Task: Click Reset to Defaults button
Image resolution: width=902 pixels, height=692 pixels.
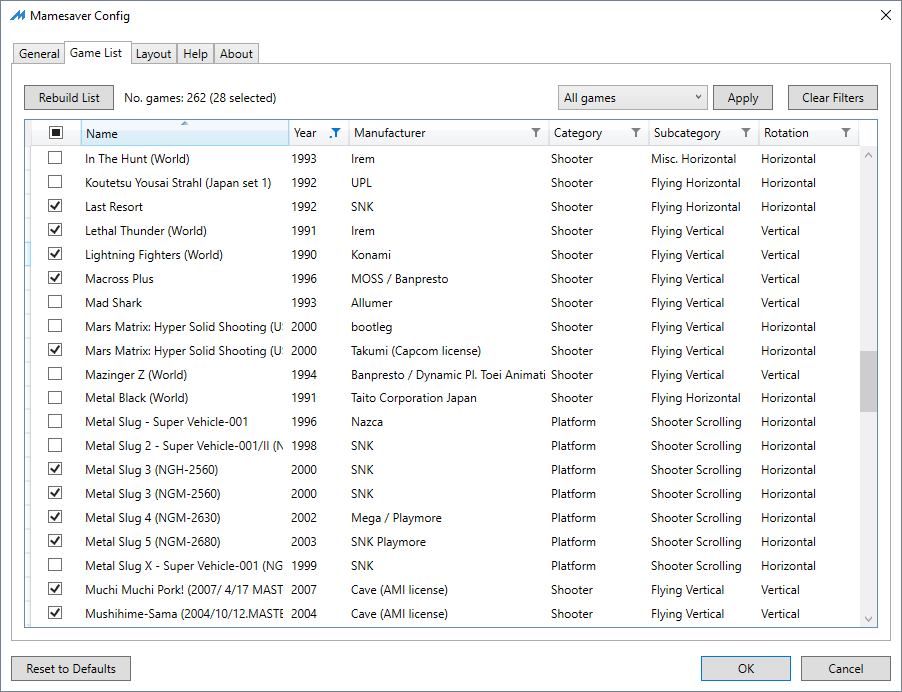Action: 71,668
